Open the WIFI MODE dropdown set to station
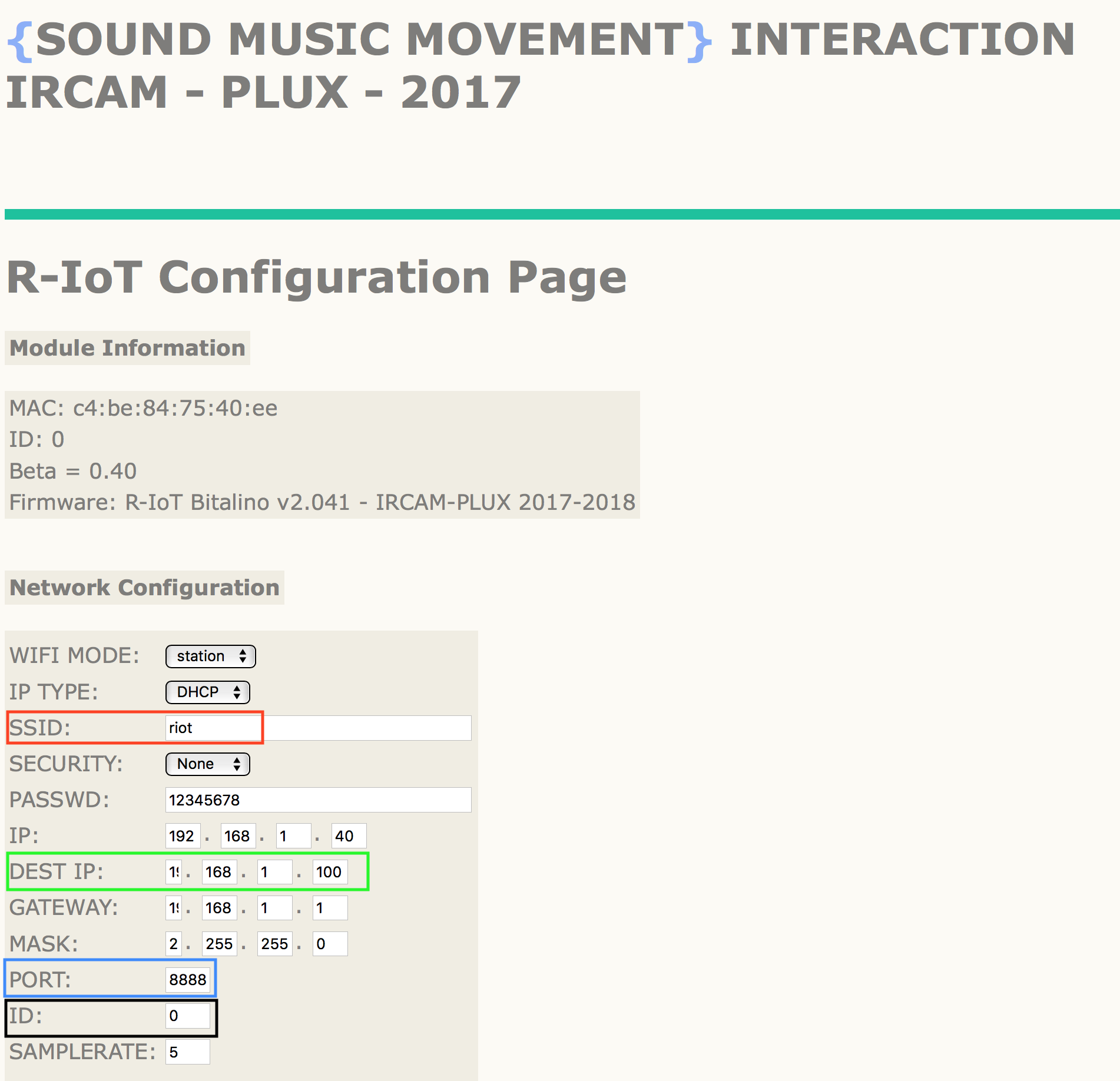 pos(210,656)
